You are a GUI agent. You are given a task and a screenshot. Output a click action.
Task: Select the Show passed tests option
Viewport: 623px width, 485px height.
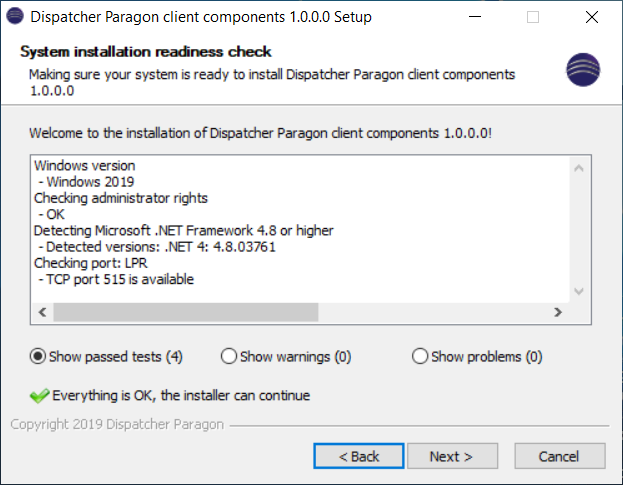(39, 357)
